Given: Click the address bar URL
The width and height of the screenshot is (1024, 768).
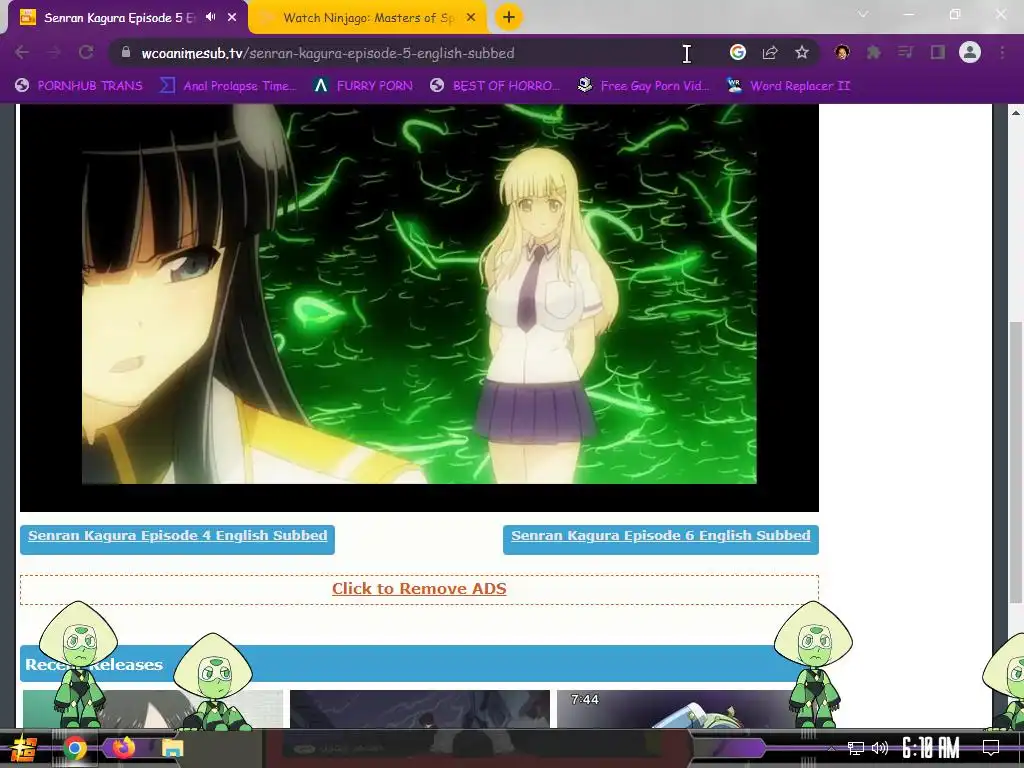Looking at the screenshot, I should (x=328, y=53).
